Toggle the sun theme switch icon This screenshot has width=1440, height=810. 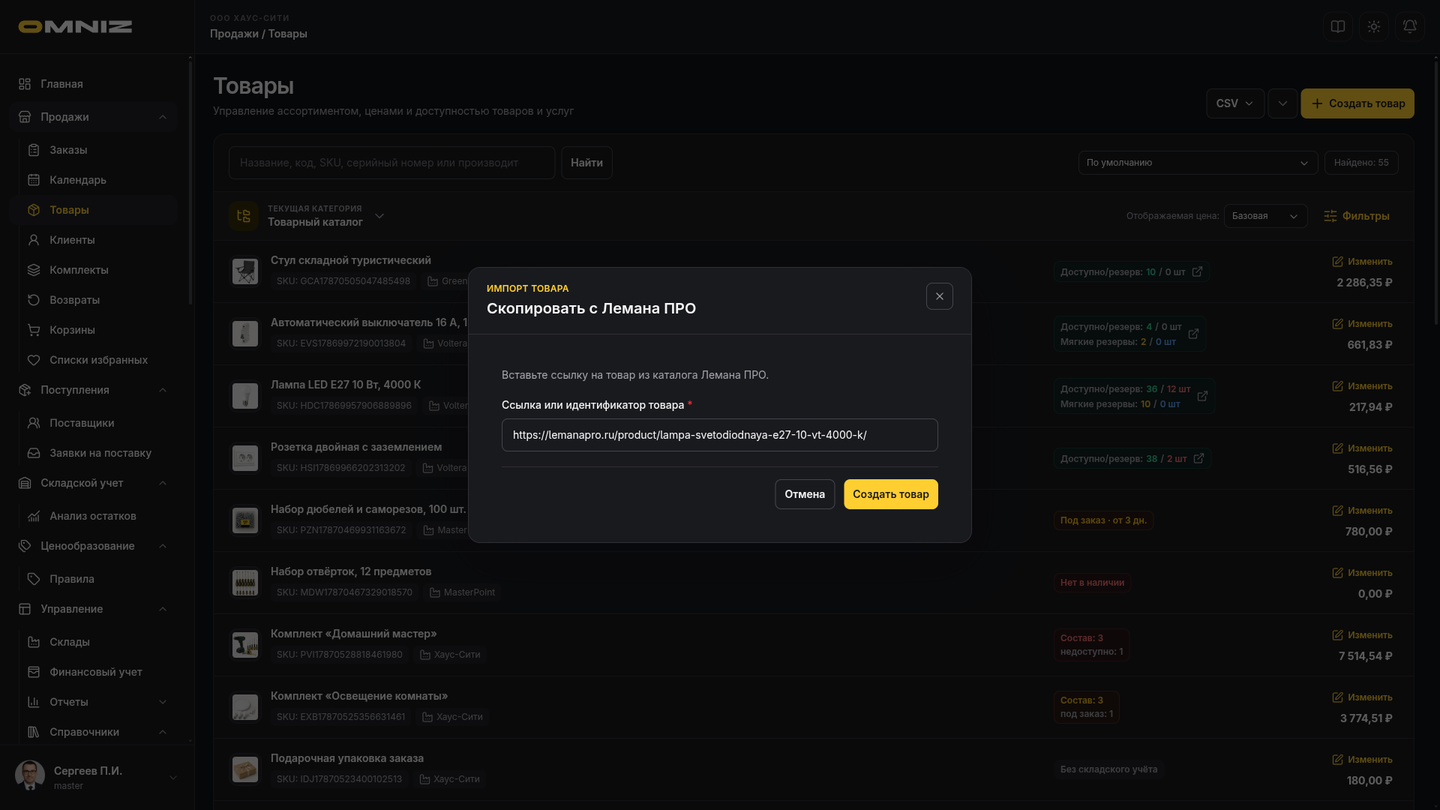1374,27
